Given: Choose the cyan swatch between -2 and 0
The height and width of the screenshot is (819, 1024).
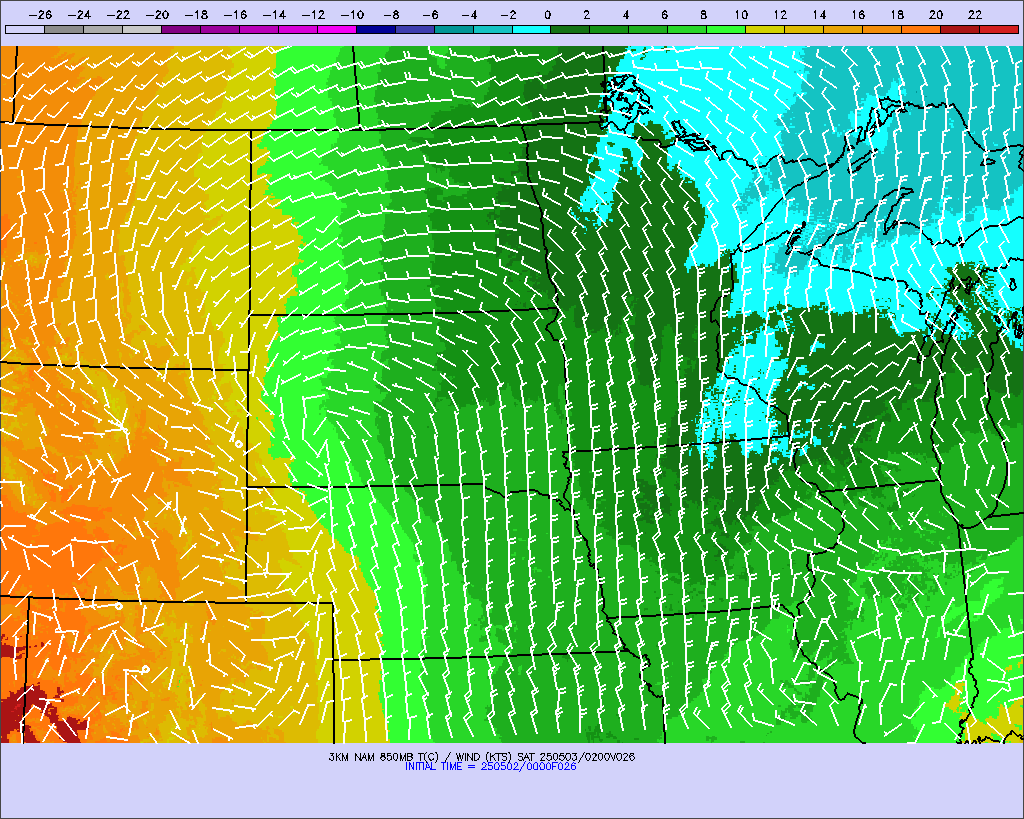Looking at the screenshot, I should tap(532, 29).
